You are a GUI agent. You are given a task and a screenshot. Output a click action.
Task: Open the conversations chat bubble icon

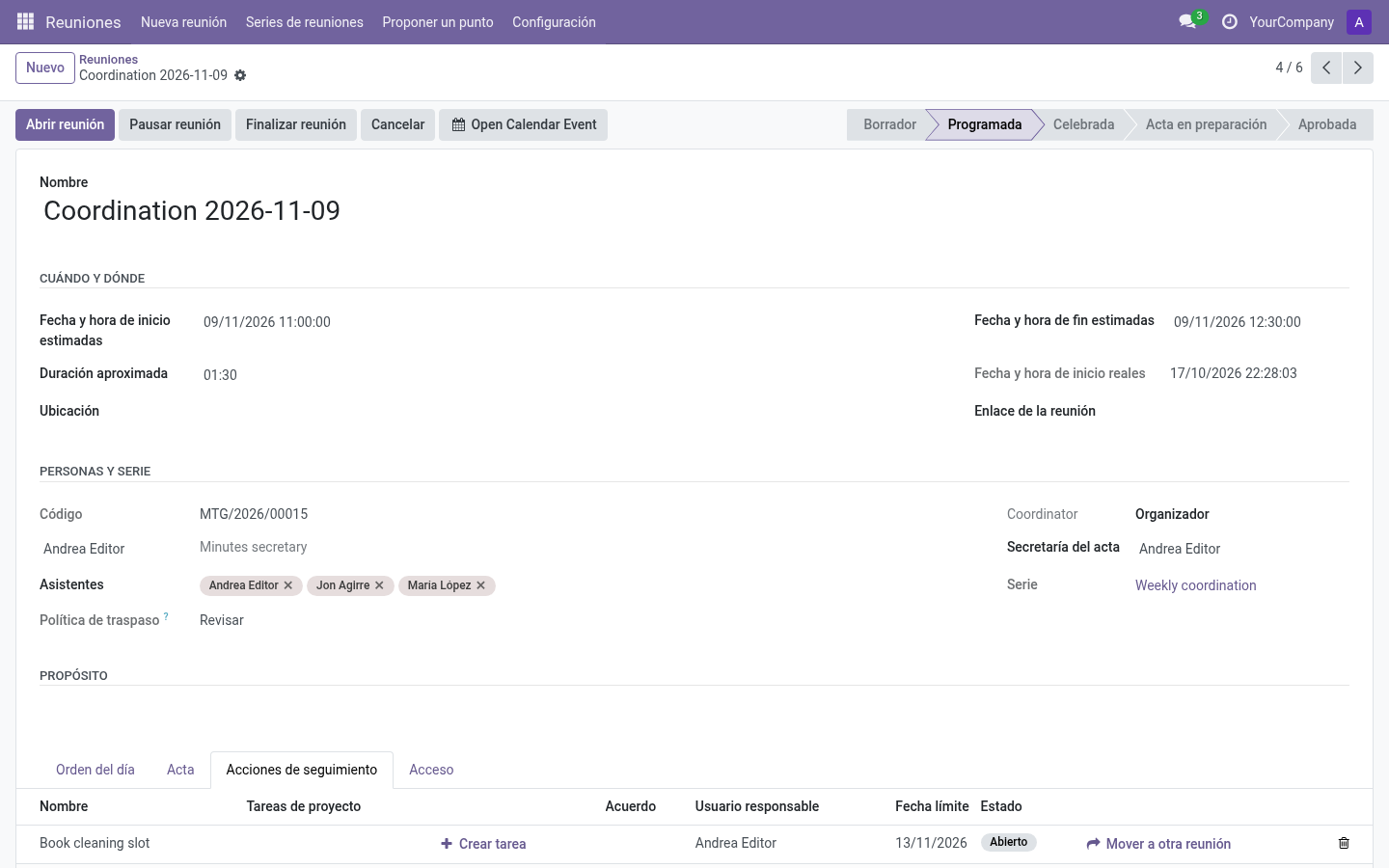(1187, 21)
